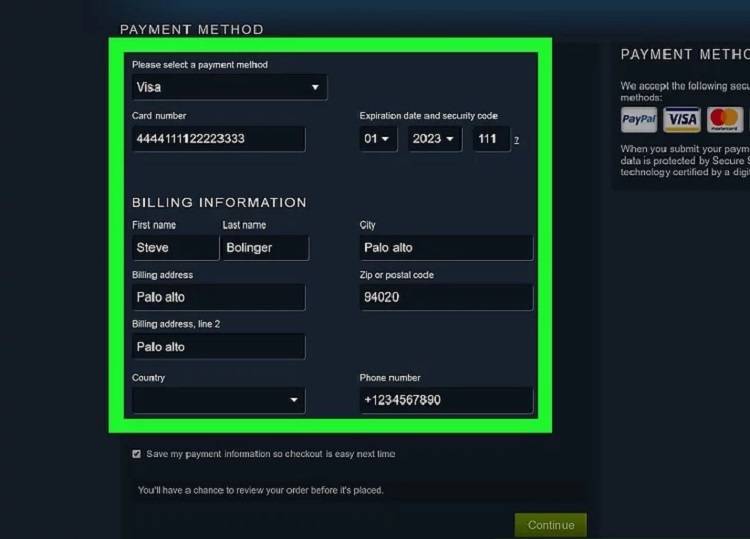
Task: Click the Mastercard logo icon
Action: point(725,120)
